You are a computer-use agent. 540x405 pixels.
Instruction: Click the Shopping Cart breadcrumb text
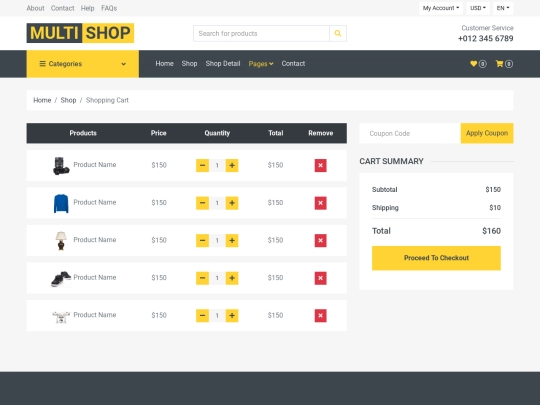click(x=107, y=100)
